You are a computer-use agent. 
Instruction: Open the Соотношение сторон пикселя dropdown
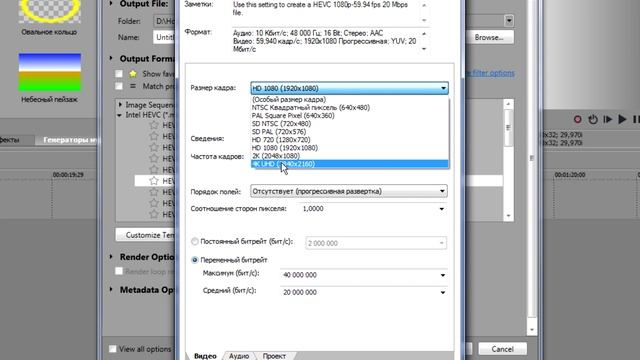pos(442,209)
